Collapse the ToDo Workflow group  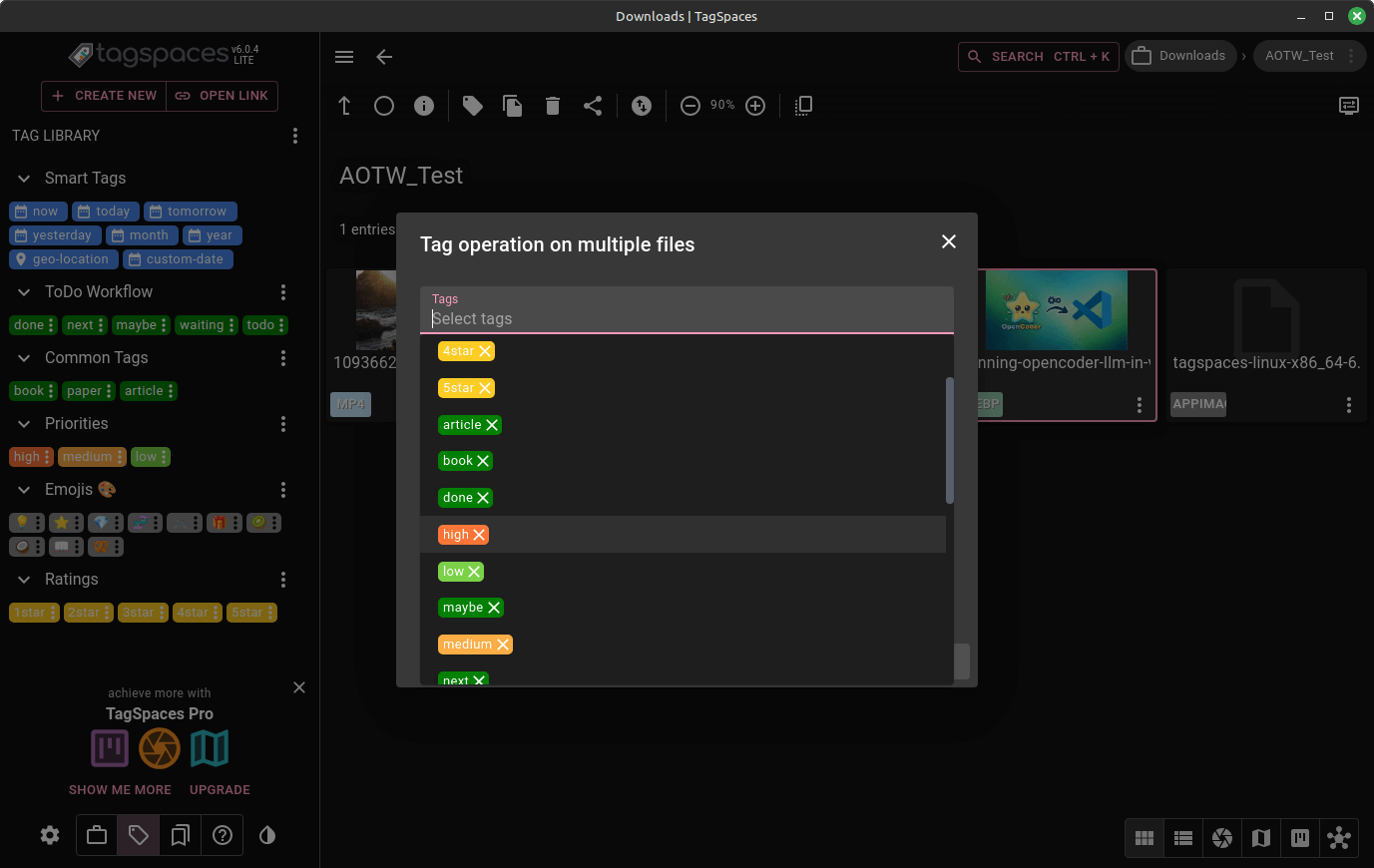coord(23,291)
